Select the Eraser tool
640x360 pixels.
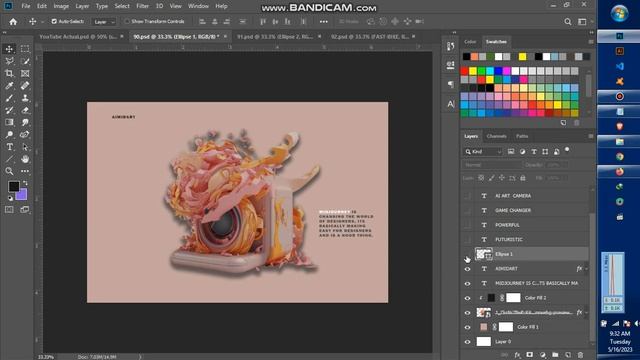point(25,110)
